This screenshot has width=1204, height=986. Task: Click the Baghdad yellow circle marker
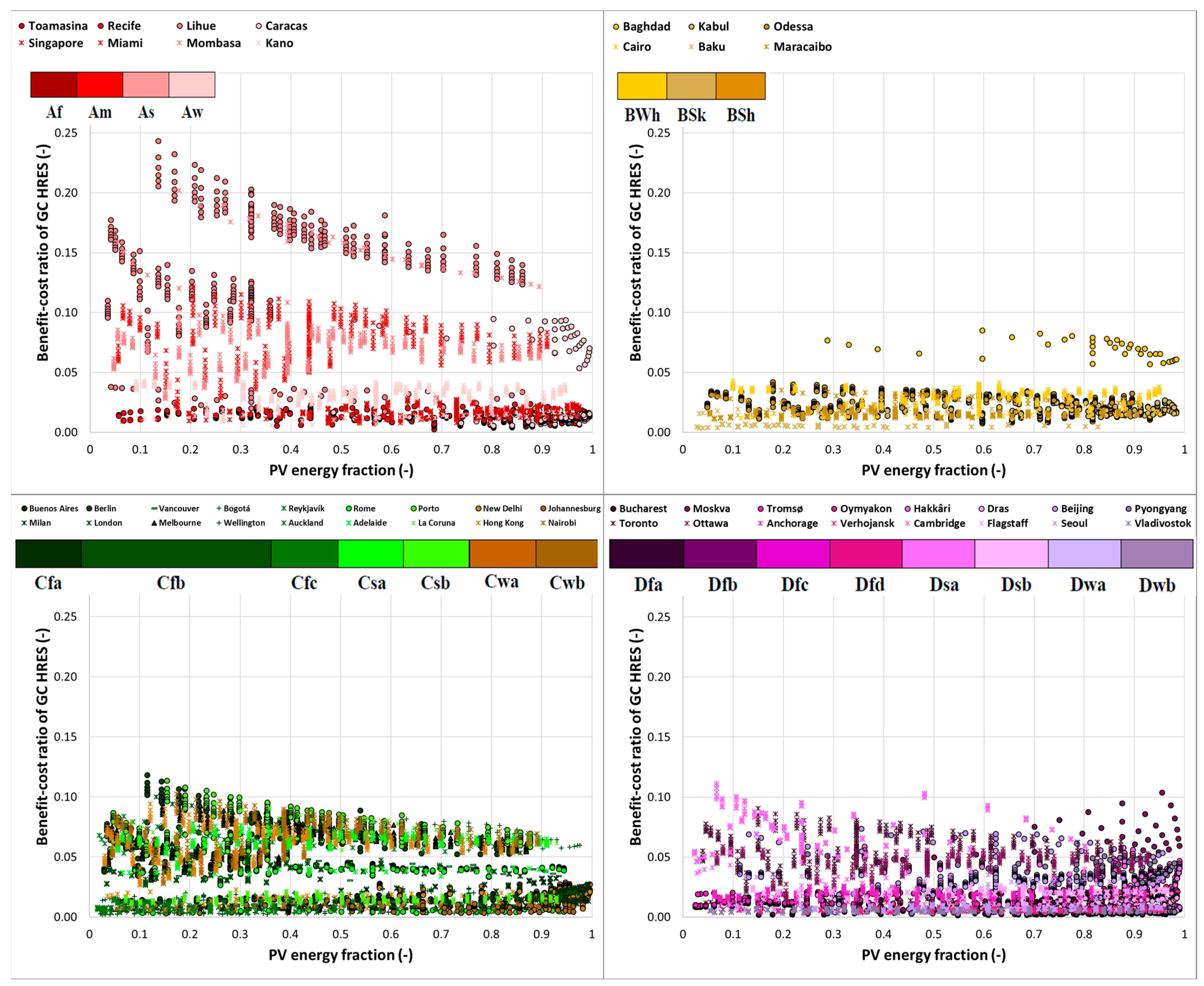(616, 27)
